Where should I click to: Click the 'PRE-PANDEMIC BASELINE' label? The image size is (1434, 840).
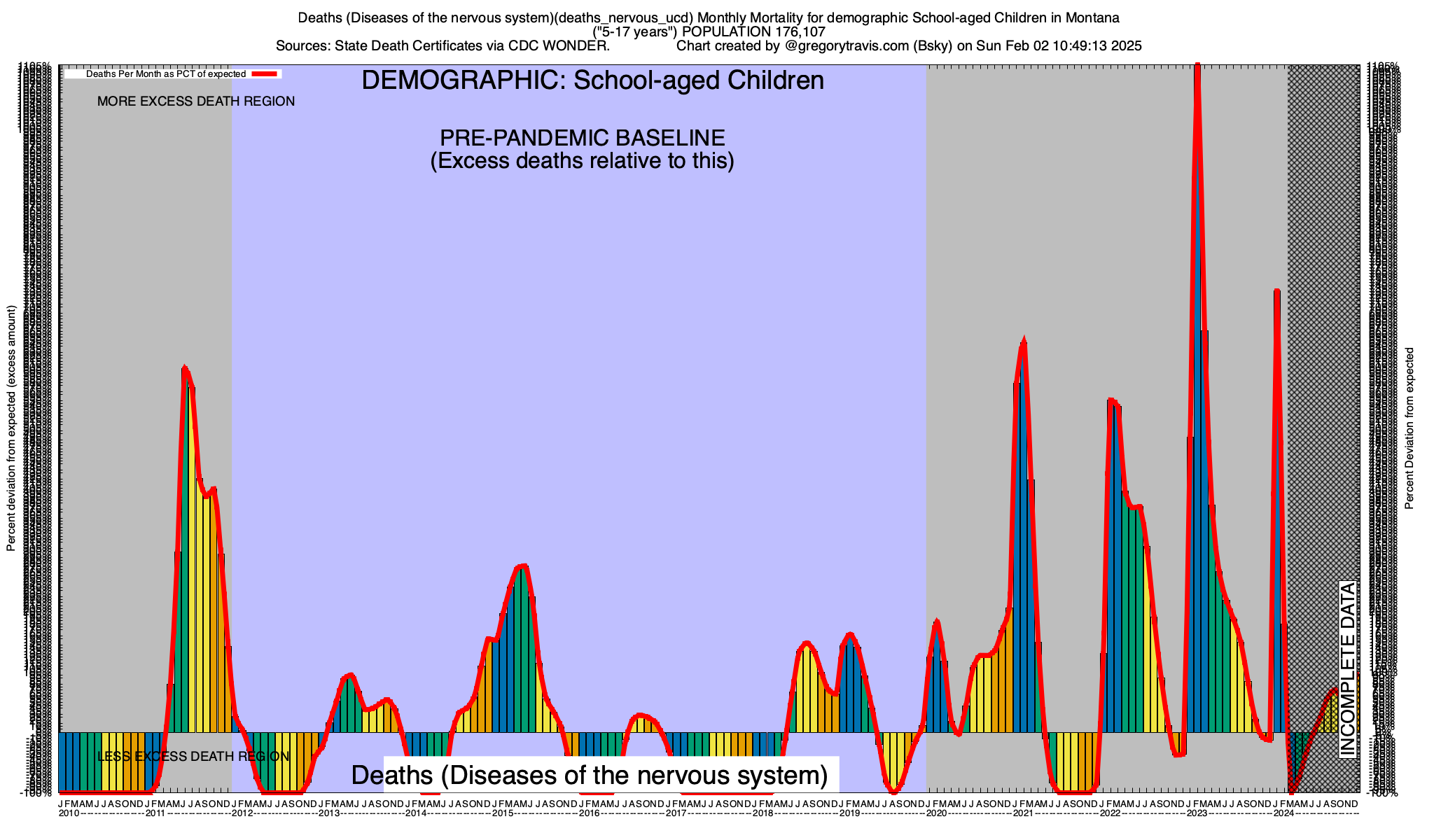[582, 138]
